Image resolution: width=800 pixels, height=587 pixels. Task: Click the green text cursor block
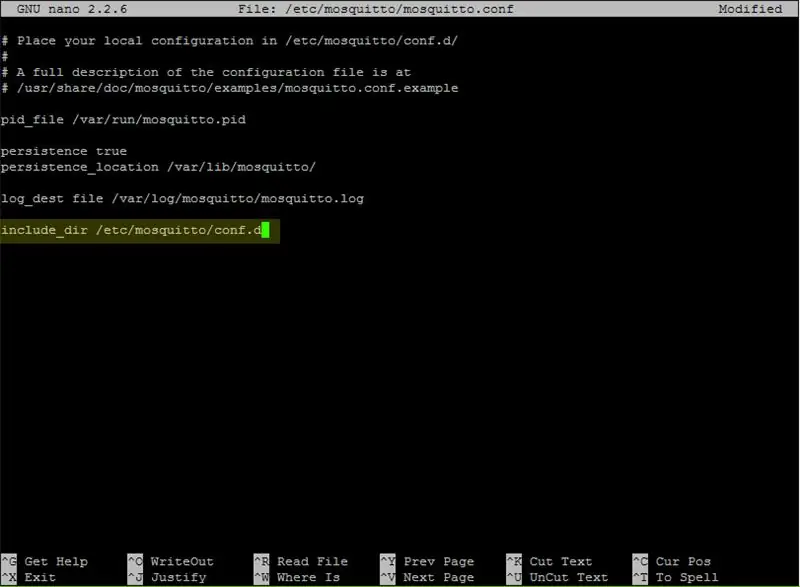(265, 231)
